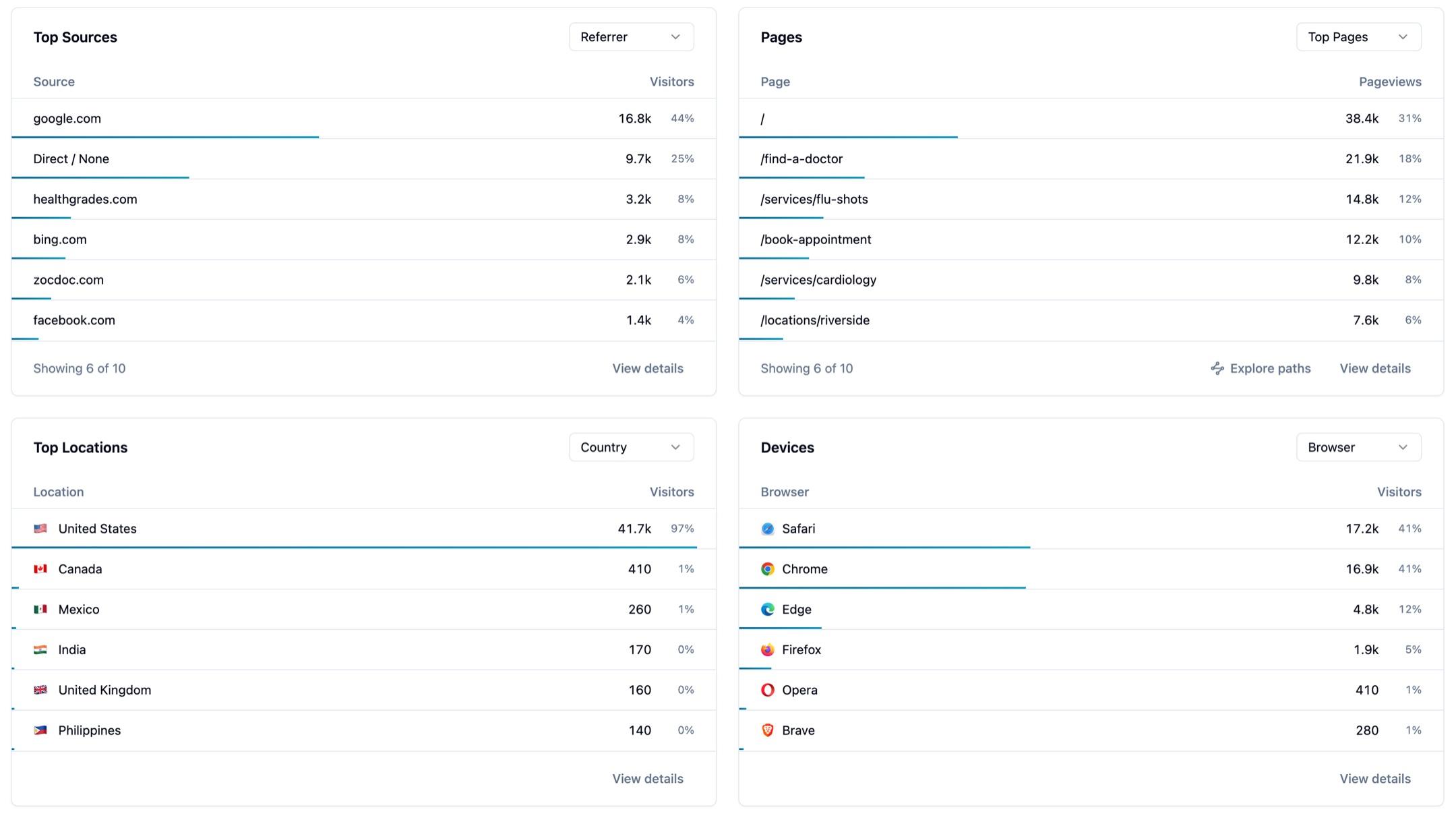
Task: Open the Country dropdown in Top Locations
Action: tap(631, 447)
